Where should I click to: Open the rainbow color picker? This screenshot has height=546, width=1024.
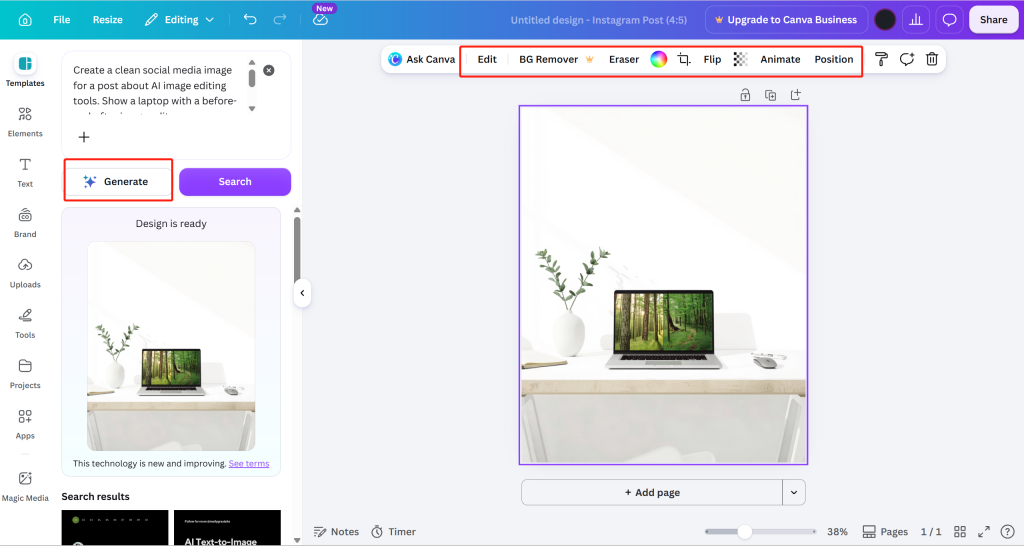pos(659,59)
